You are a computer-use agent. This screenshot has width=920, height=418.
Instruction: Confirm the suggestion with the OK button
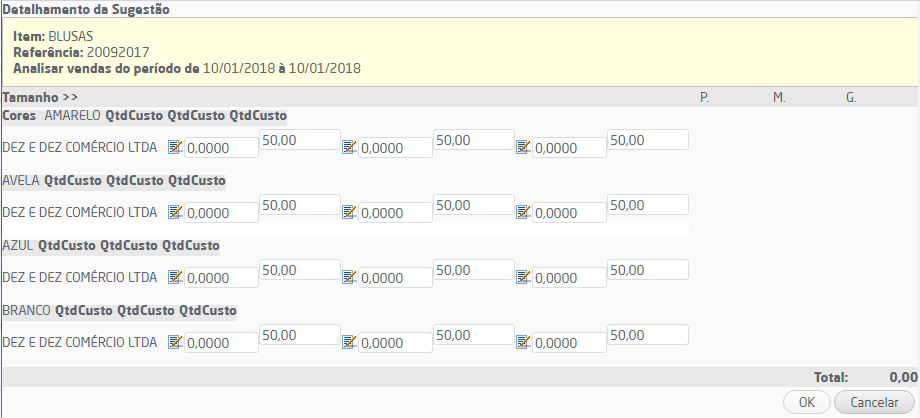coord(807,402)
